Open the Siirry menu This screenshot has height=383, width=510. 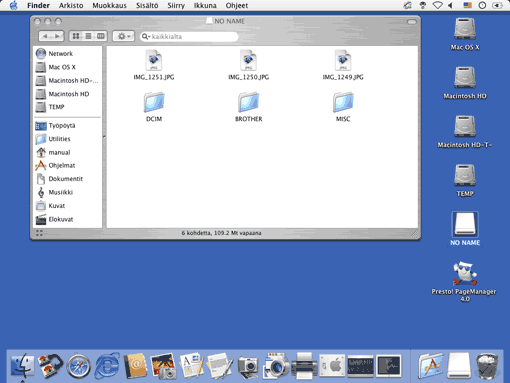176,5
